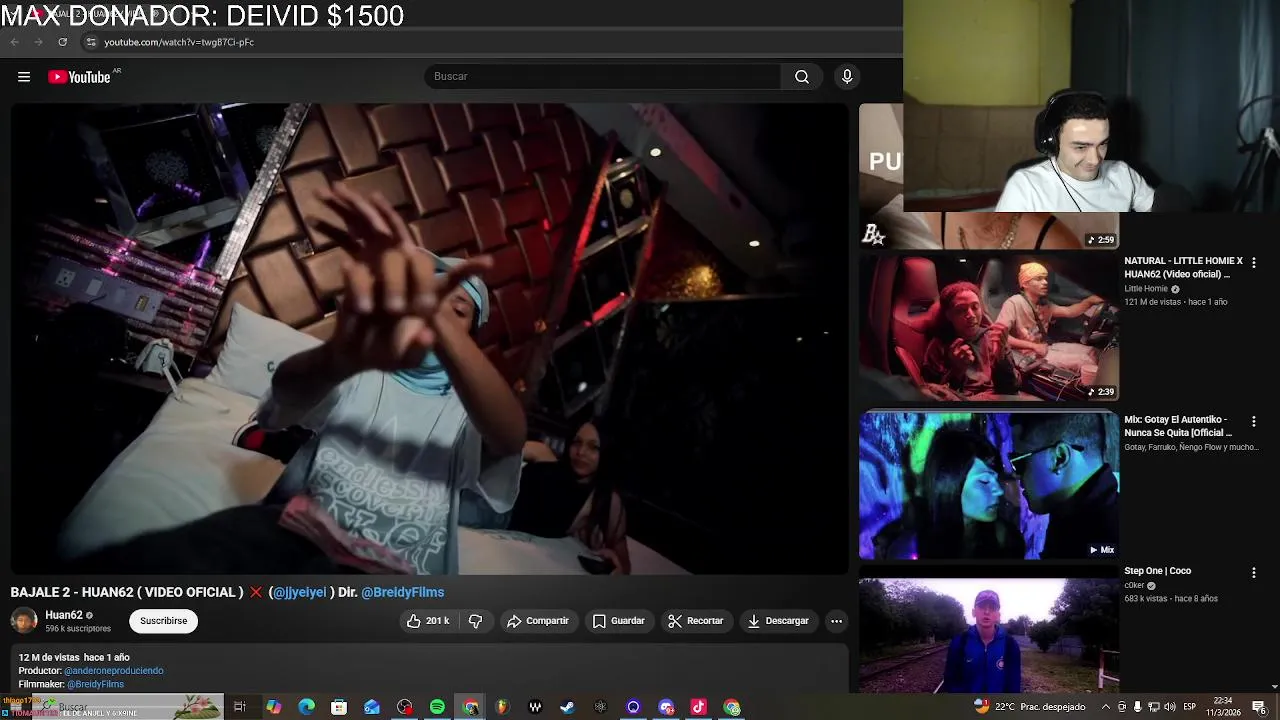Click the search magnifier button
The width and height of the screenshot is (1280, 720).
coord(802,77)
